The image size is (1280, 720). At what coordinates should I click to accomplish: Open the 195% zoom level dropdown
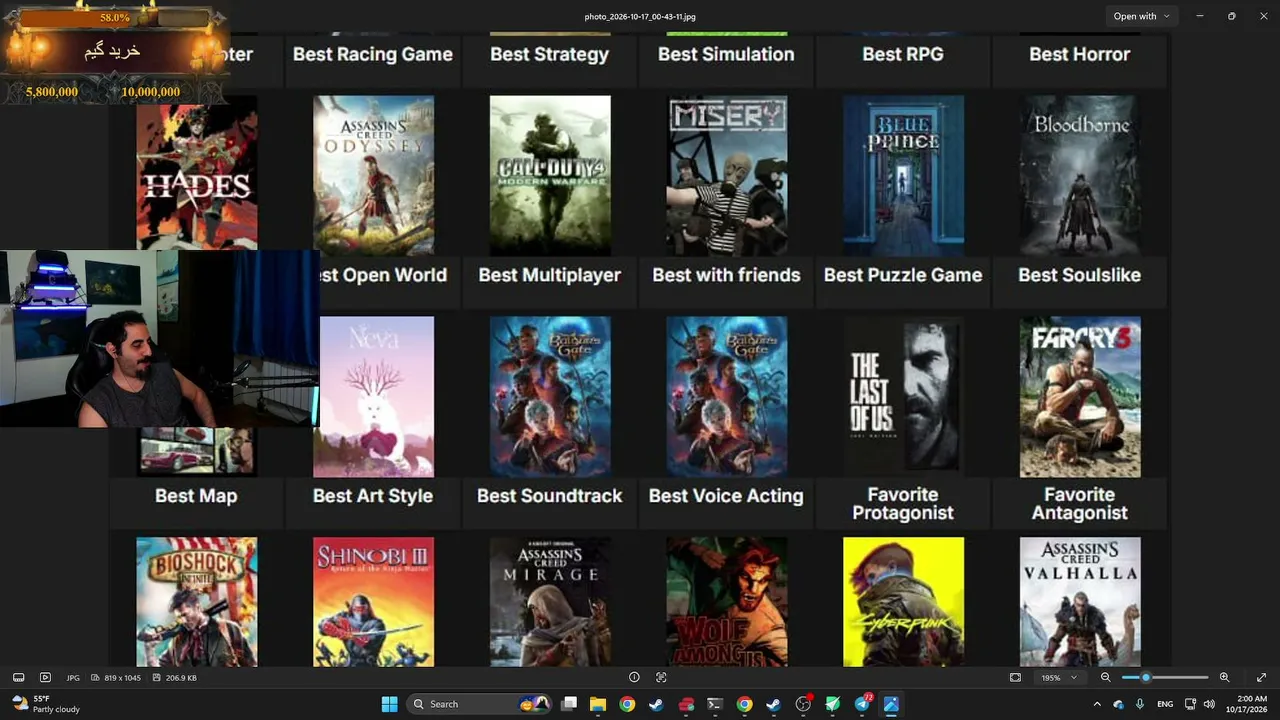click(1059, 678)
